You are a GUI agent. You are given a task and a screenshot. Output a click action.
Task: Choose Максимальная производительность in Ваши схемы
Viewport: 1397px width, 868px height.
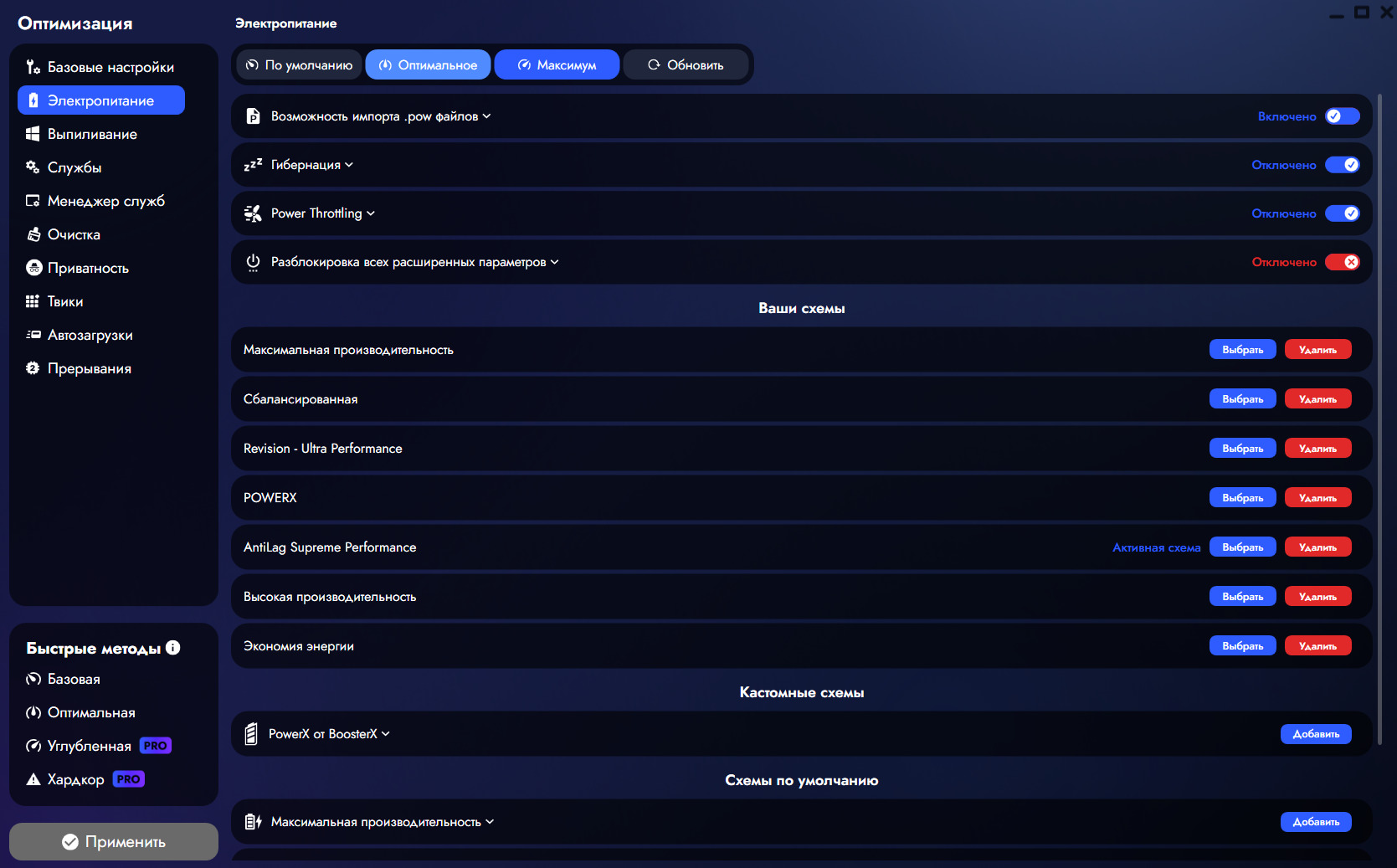[1242, 350]
